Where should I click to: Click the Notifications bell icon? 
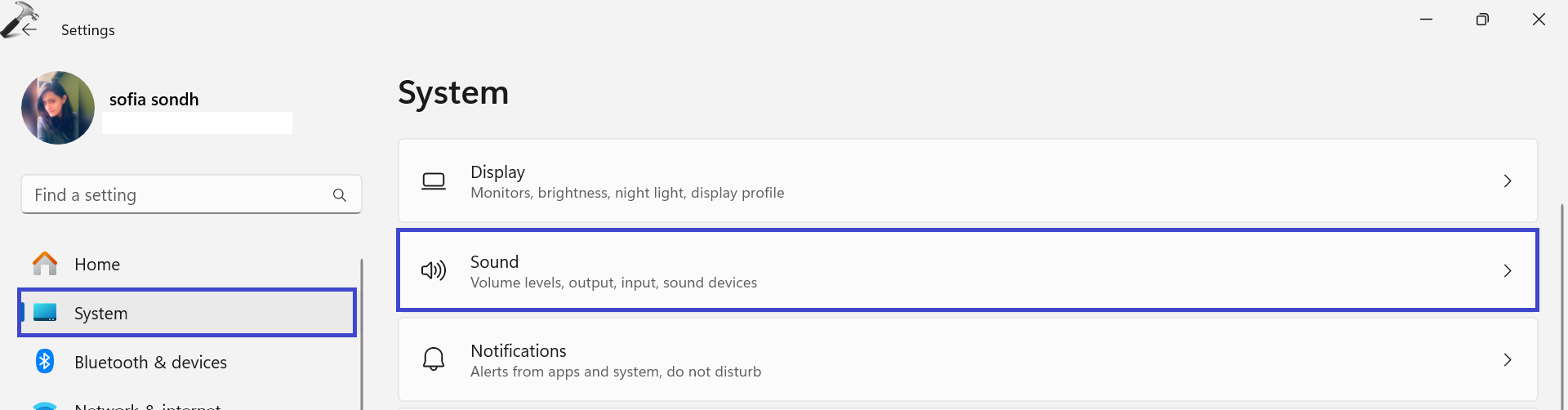(x=434, y=359)
